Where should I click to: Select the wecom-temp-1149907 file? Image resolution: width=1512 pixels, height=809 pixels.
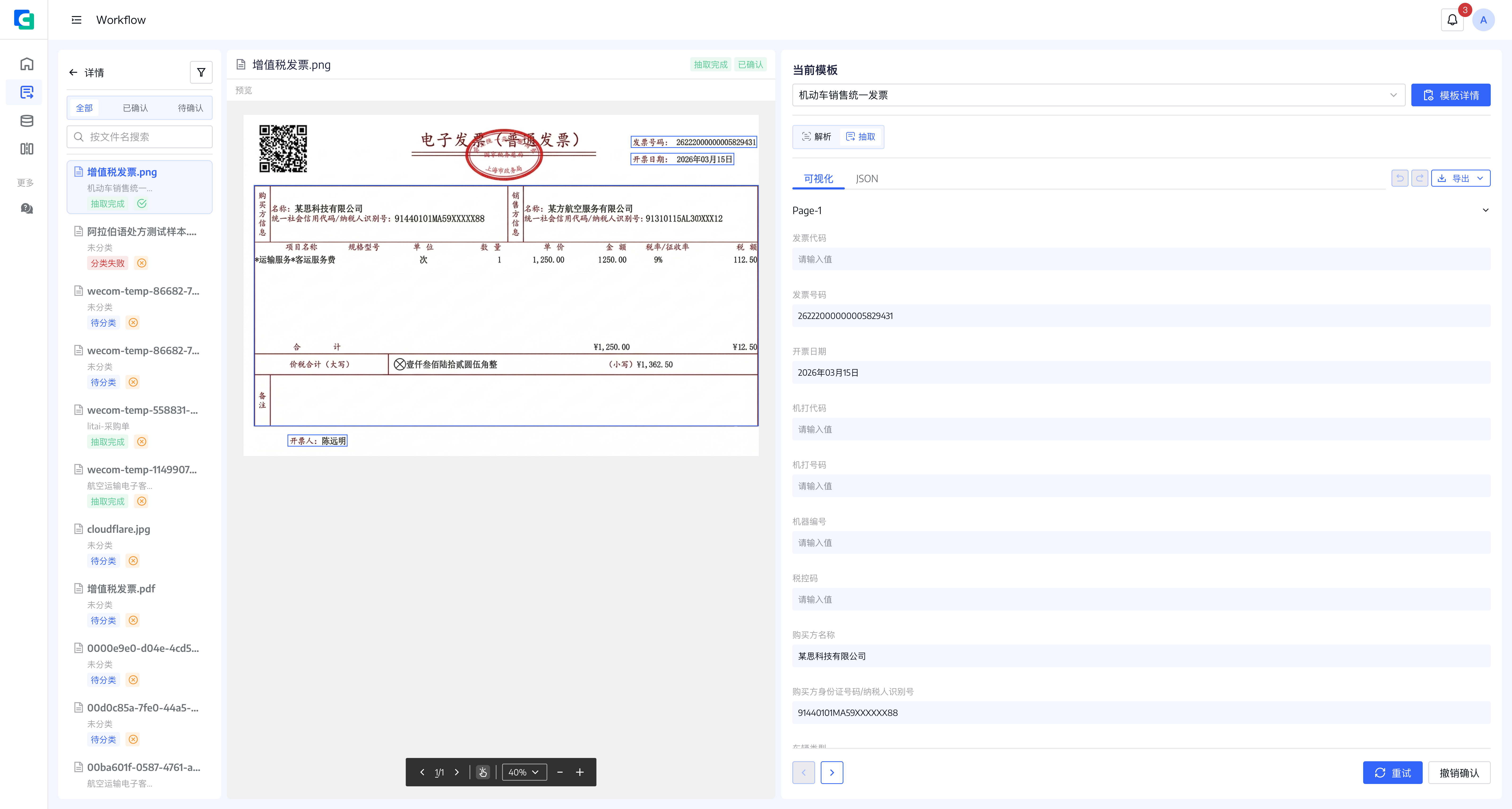pyautogui.click(x=140, y=485)
